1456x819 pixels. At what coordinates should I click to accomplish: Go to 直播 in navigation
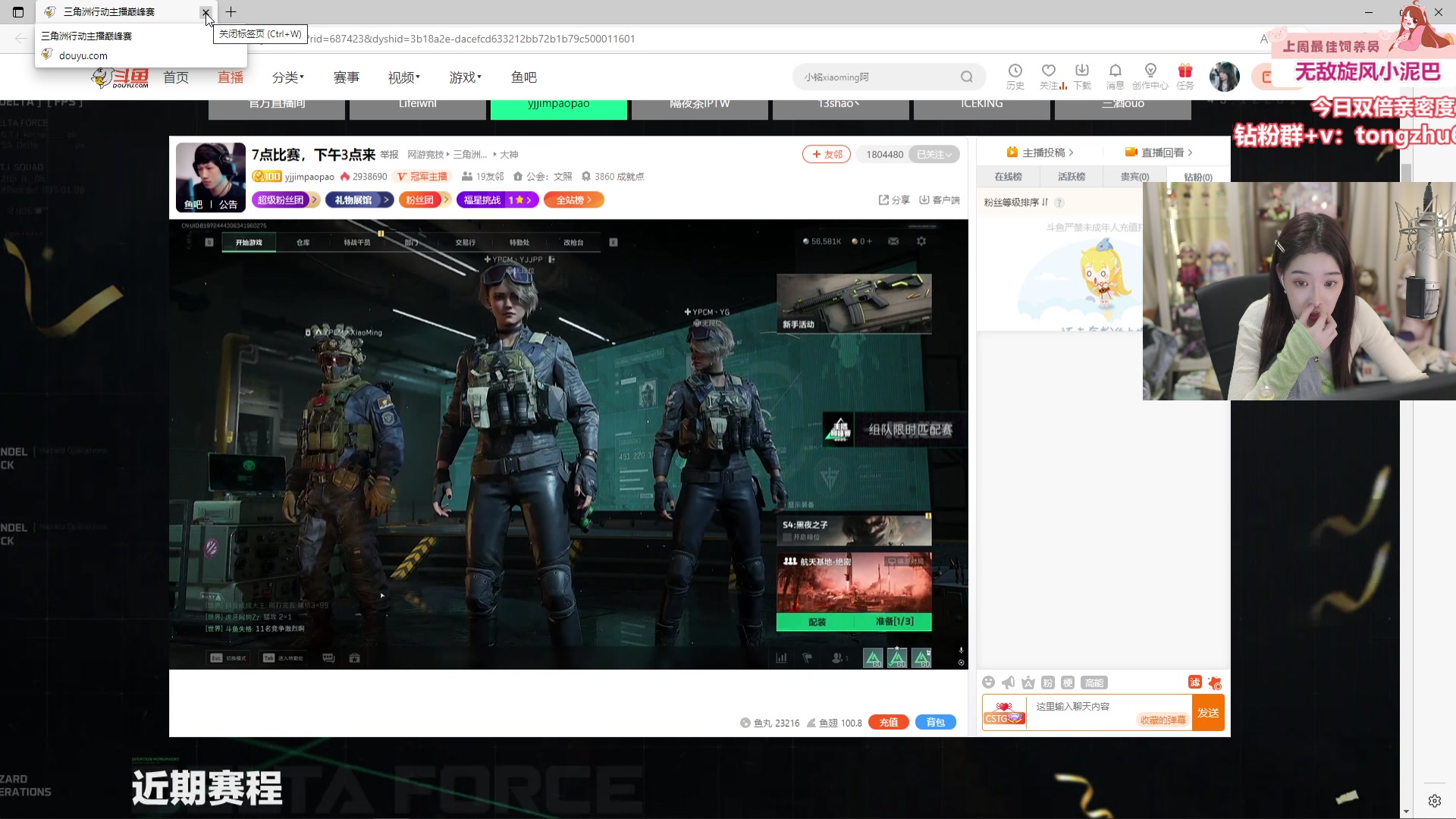point(231,77)
